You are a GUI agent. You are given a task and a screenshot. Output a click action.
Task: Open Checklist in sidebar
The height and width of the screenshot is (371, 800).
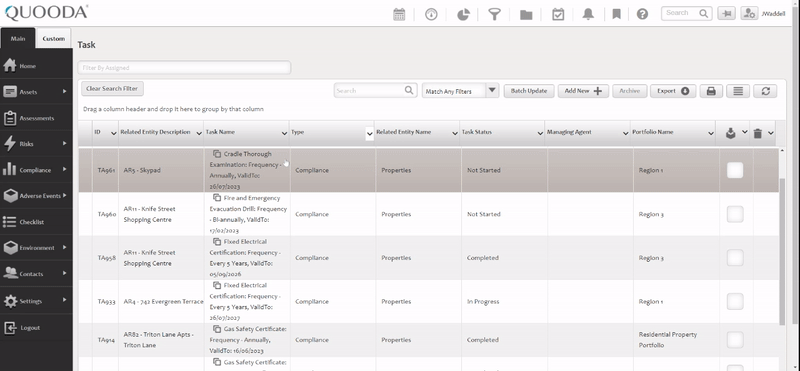click(36, 222)
